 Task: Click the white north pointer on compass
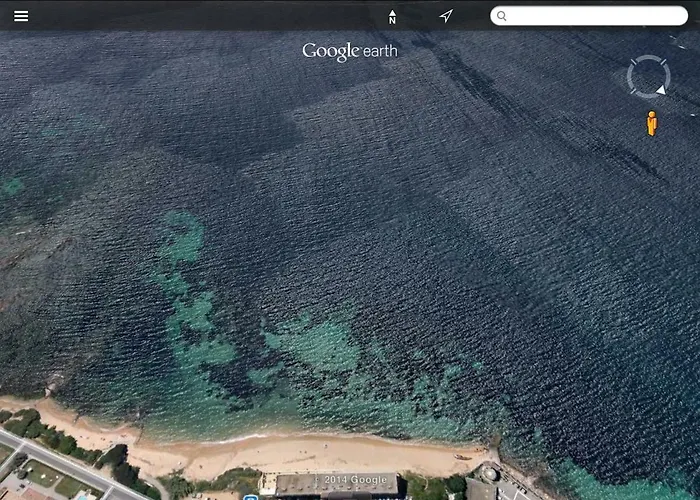(661, 90)
